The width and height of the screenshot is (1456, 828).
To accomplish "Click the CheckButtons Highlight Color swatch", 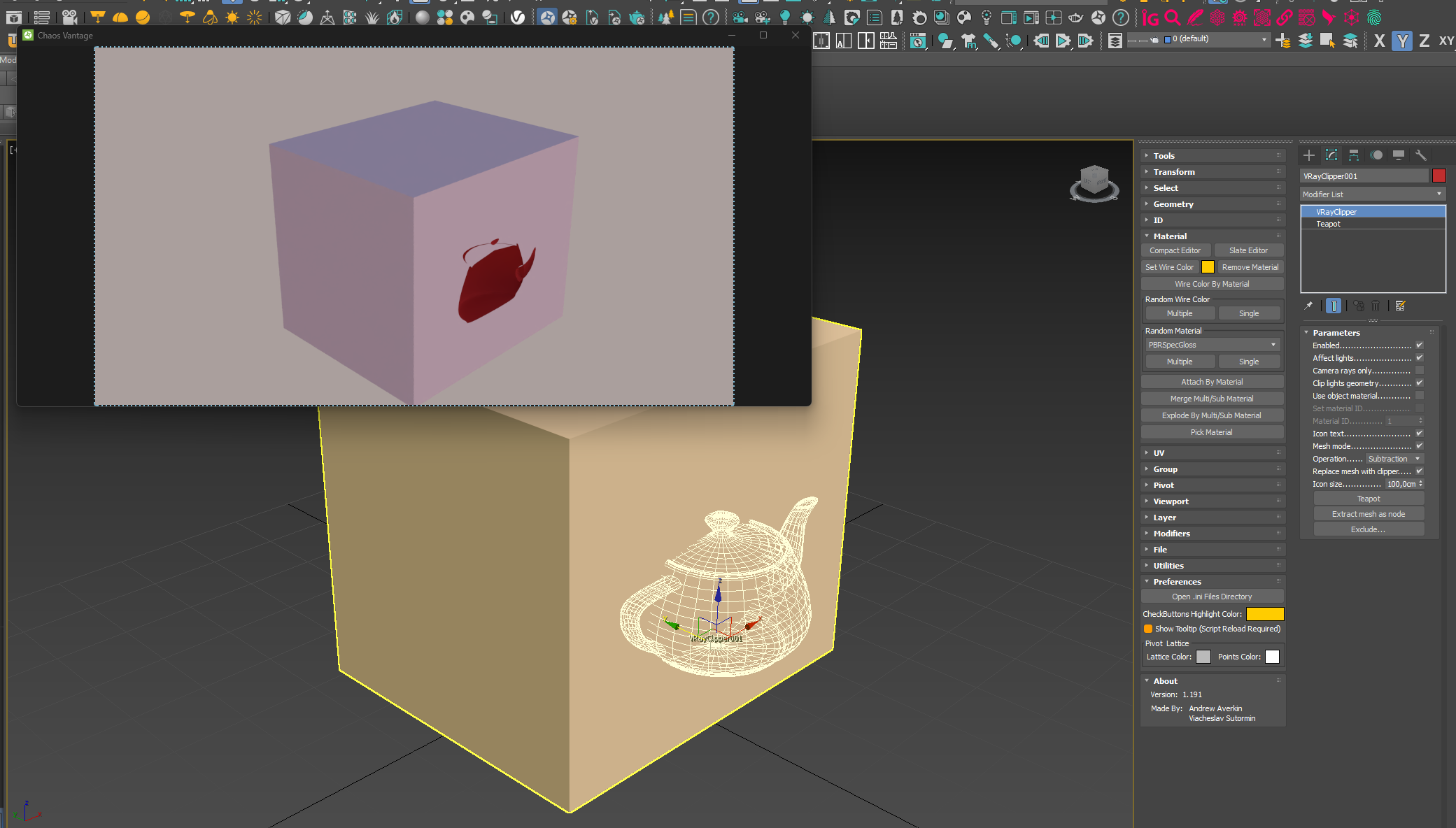I will coord(1265,614).
